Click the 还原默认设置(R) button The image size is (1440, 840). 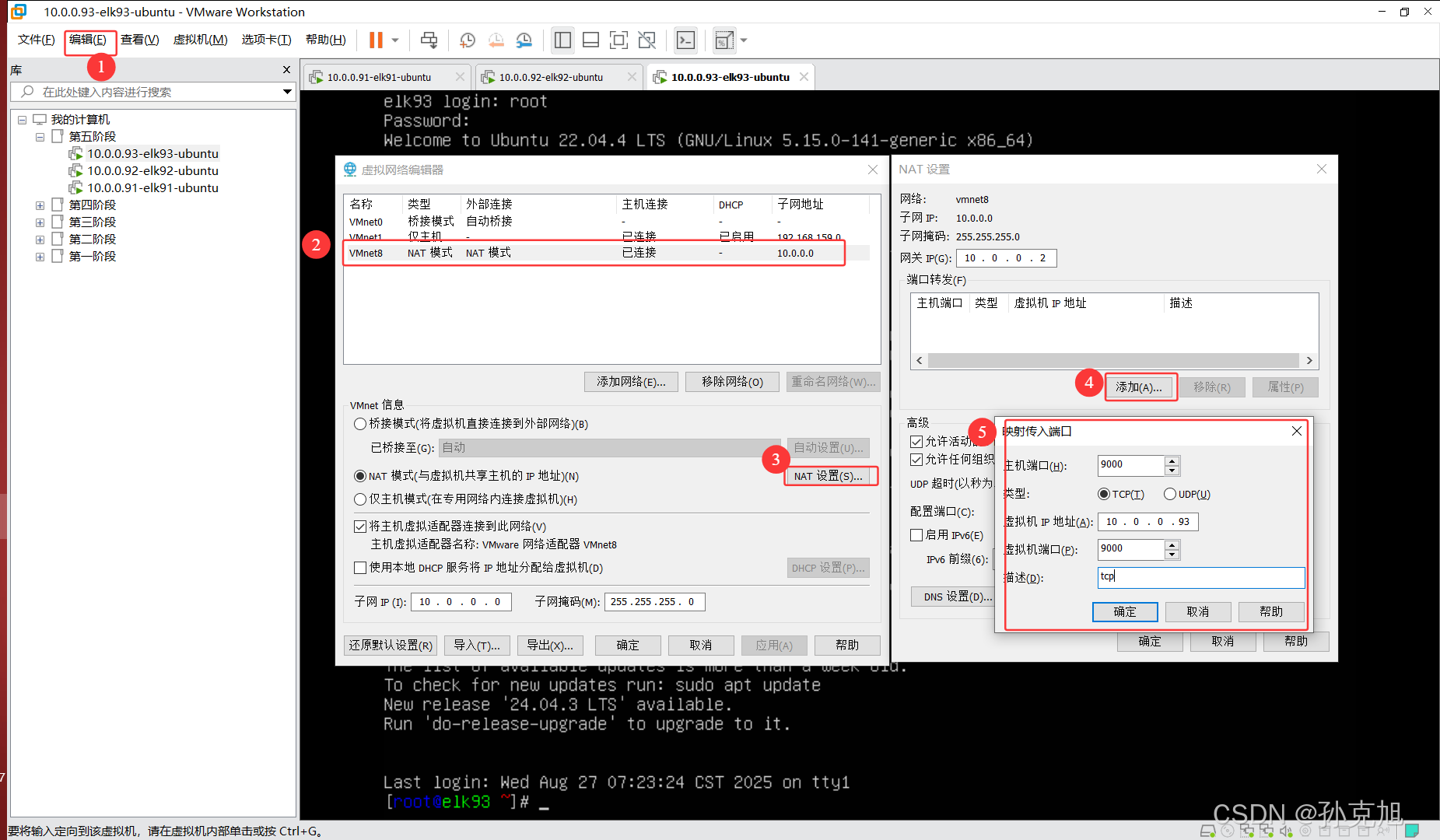(391, 646)
